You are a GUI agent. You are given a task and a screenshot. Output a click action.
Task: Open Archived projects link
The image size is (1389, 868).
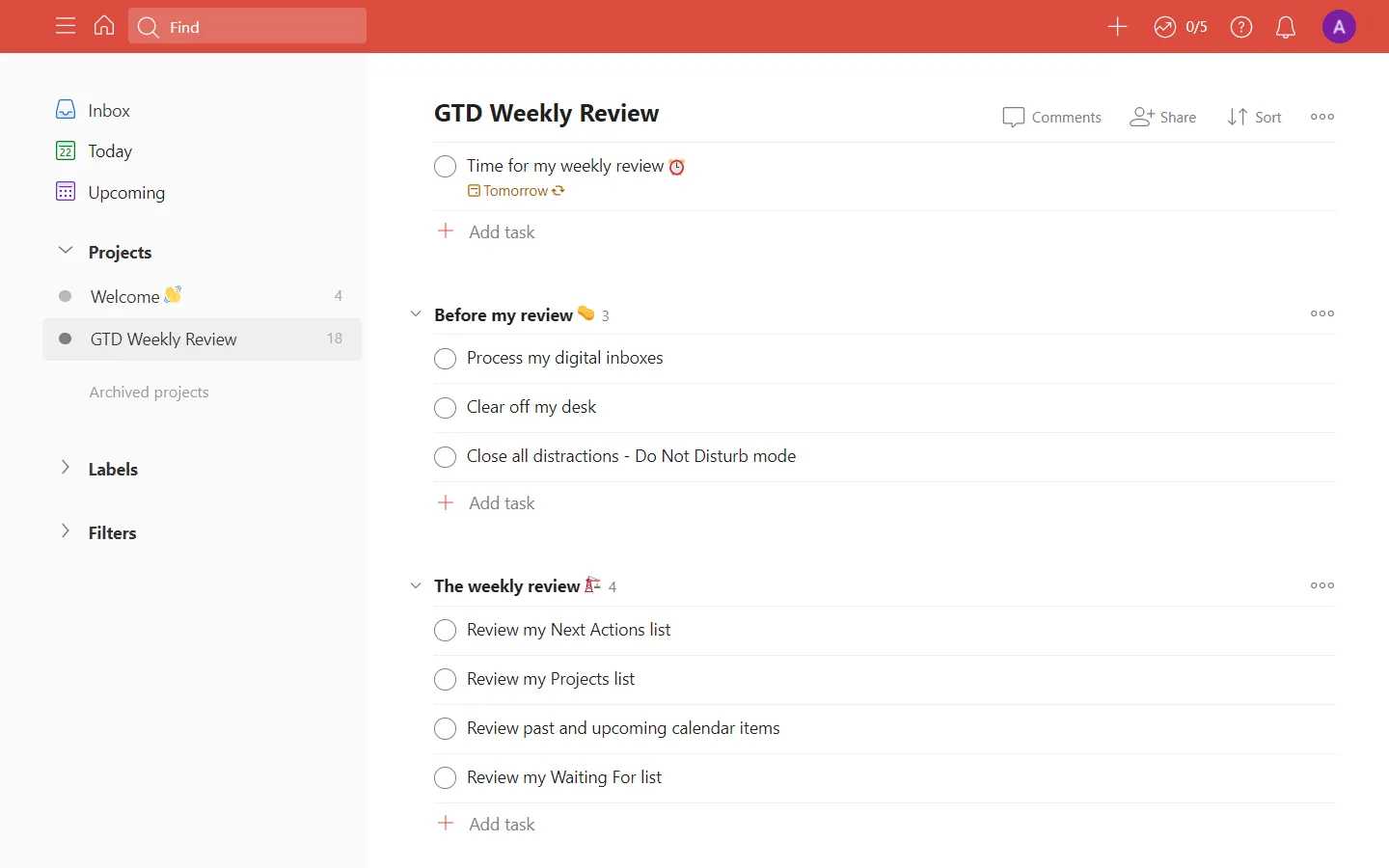click(x=149, y=393)
